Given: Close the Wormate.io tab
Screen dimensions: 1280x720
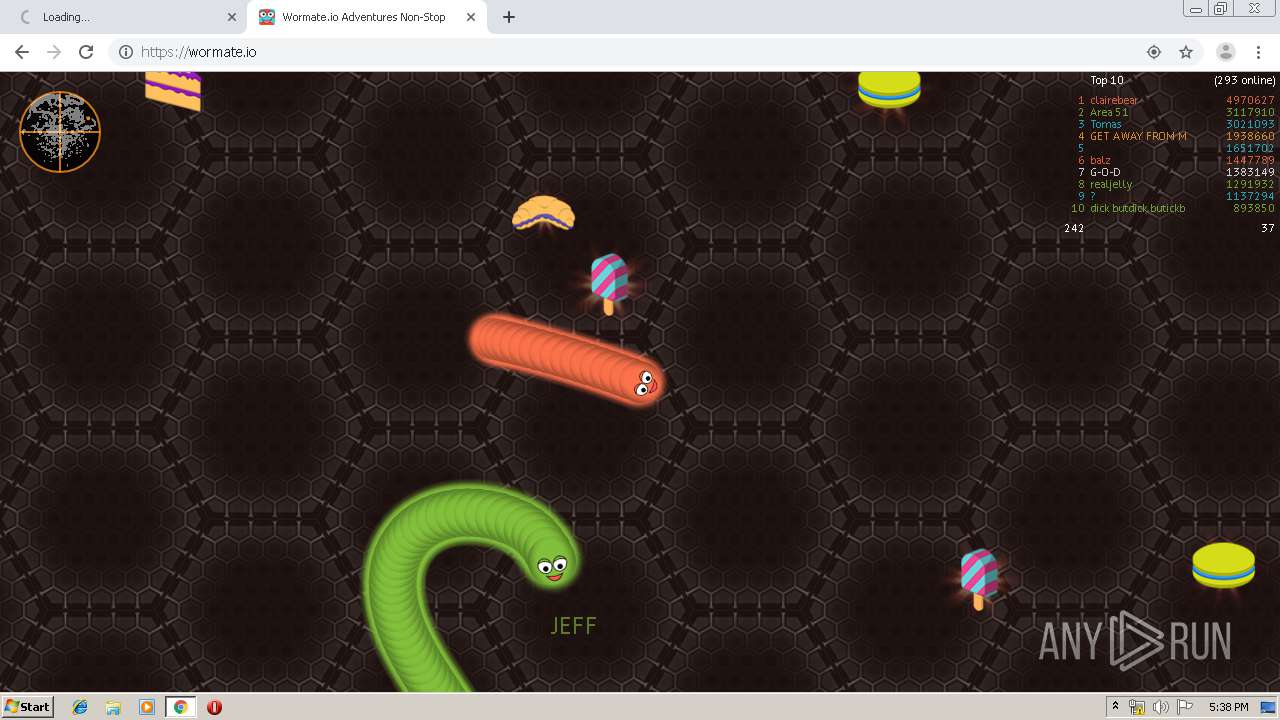Looking at the screenshot, I should coord(470,17).
